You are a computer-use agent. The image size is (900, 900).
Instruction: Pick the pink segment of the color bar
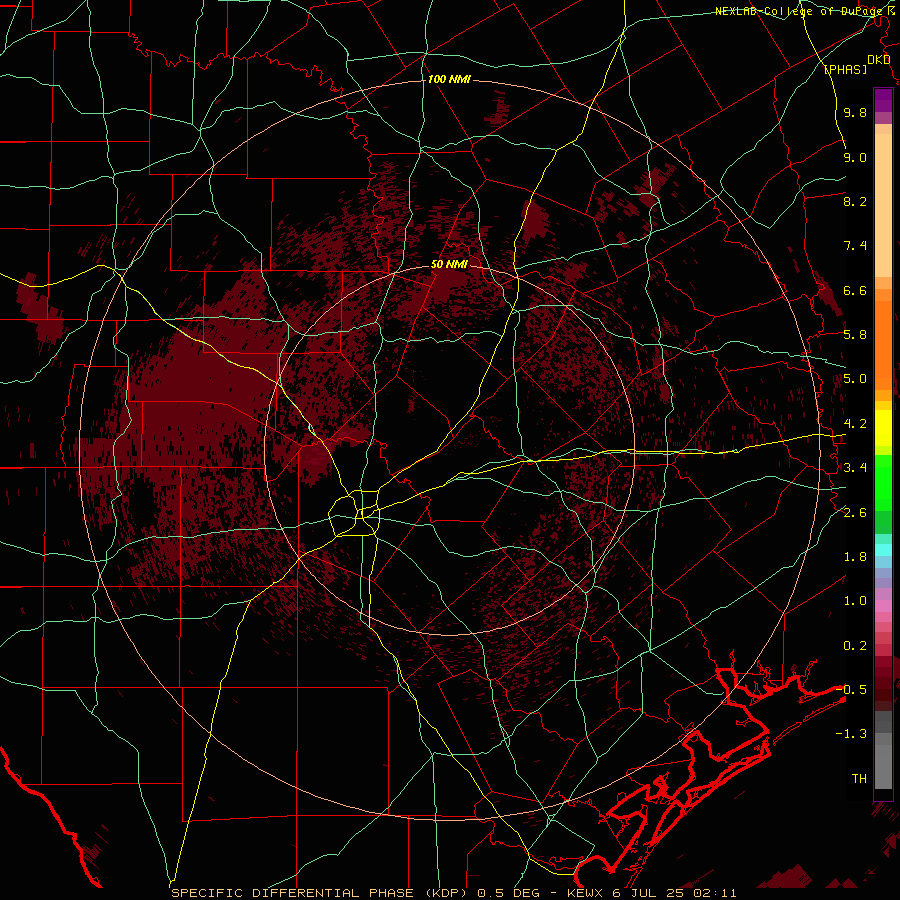[x=883, y=606]
